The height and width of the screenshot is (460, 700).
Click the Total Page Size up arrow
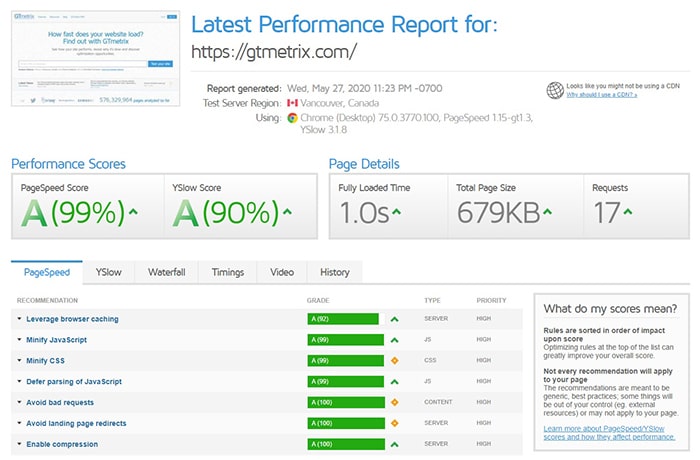(x=547, y=212)
